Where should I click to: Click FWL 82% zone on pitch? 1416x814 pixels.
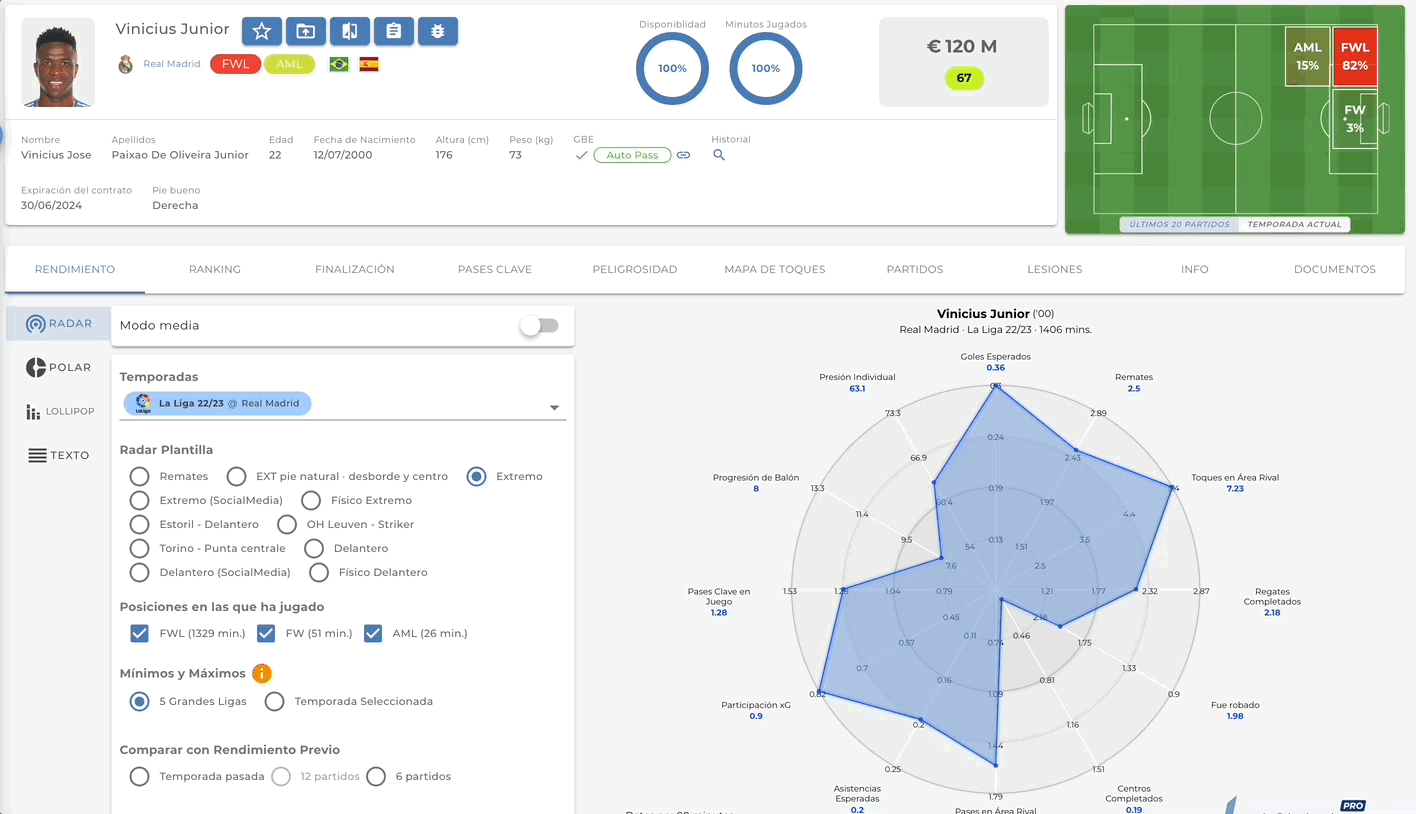click(x=1355, y=56)
